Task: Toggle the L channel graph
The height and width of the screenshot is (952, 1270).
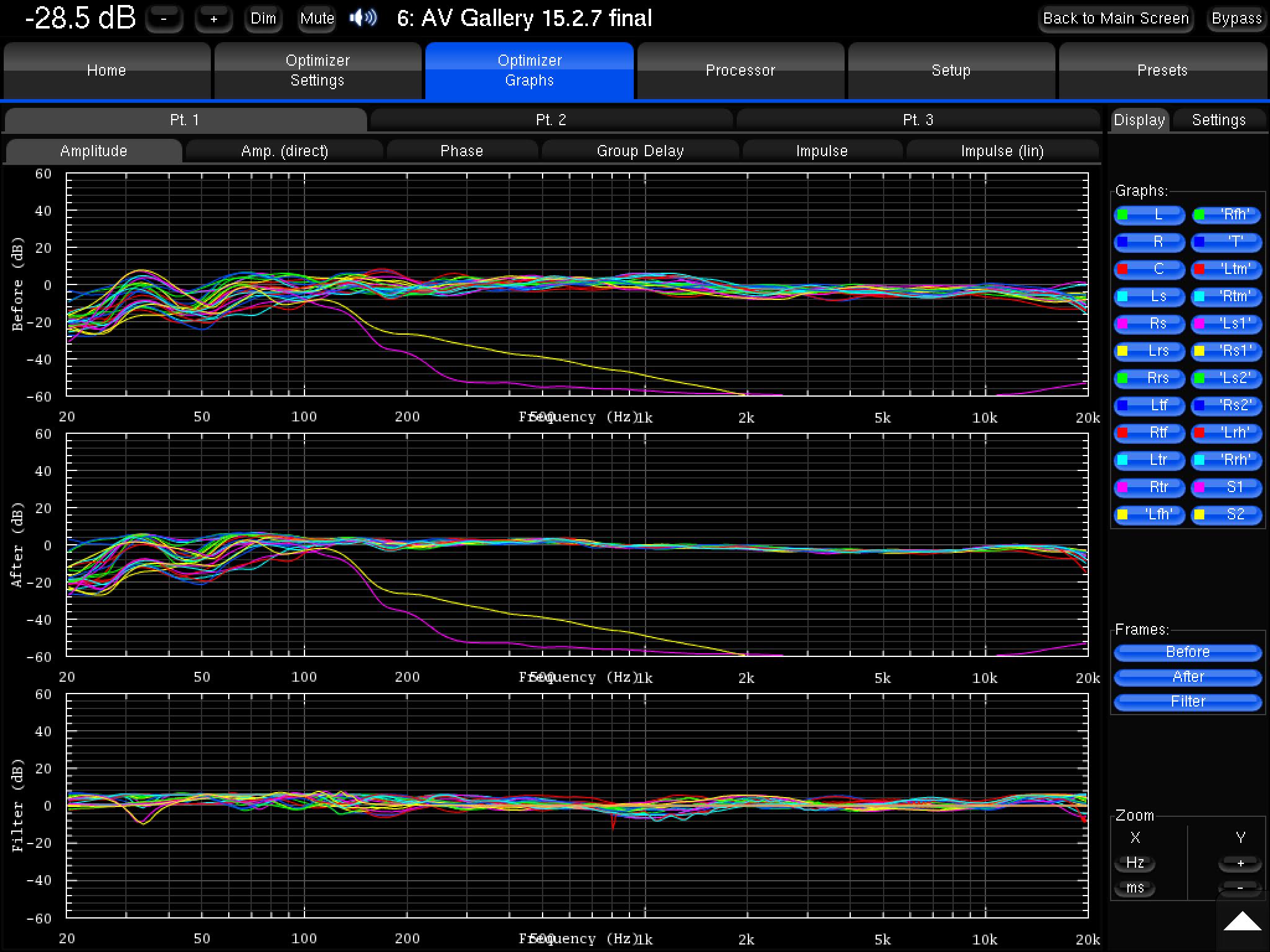Action: pos(1150,215)
